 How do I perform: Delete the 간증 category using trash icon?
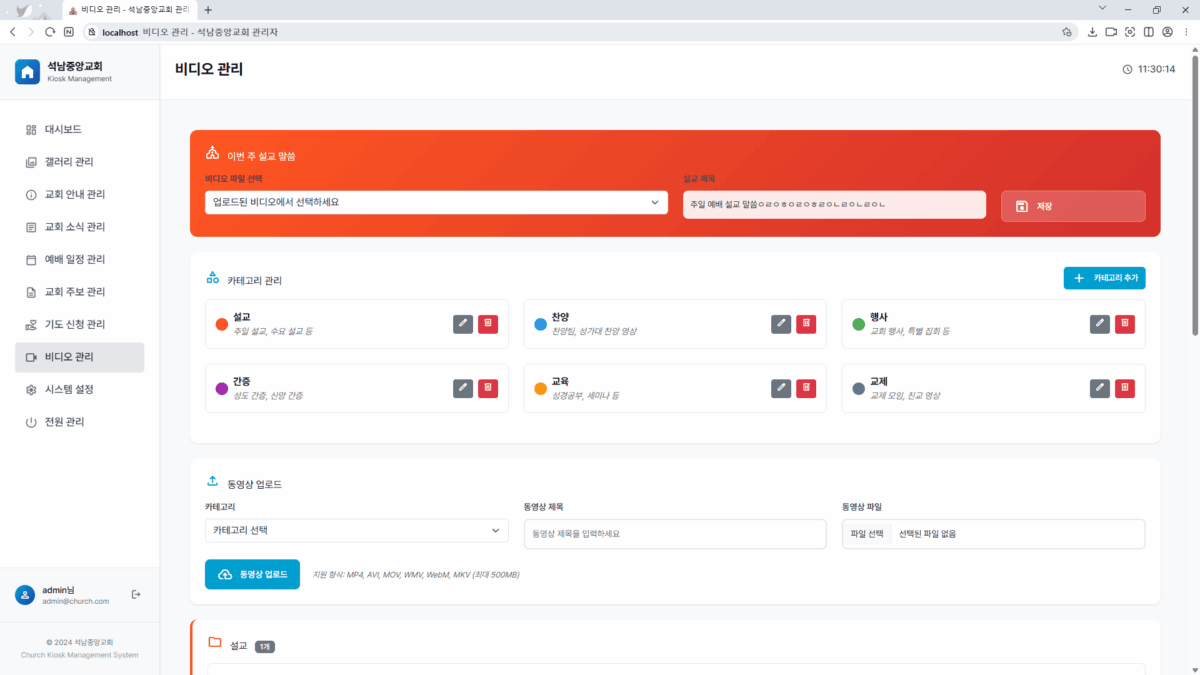[488, 388]
